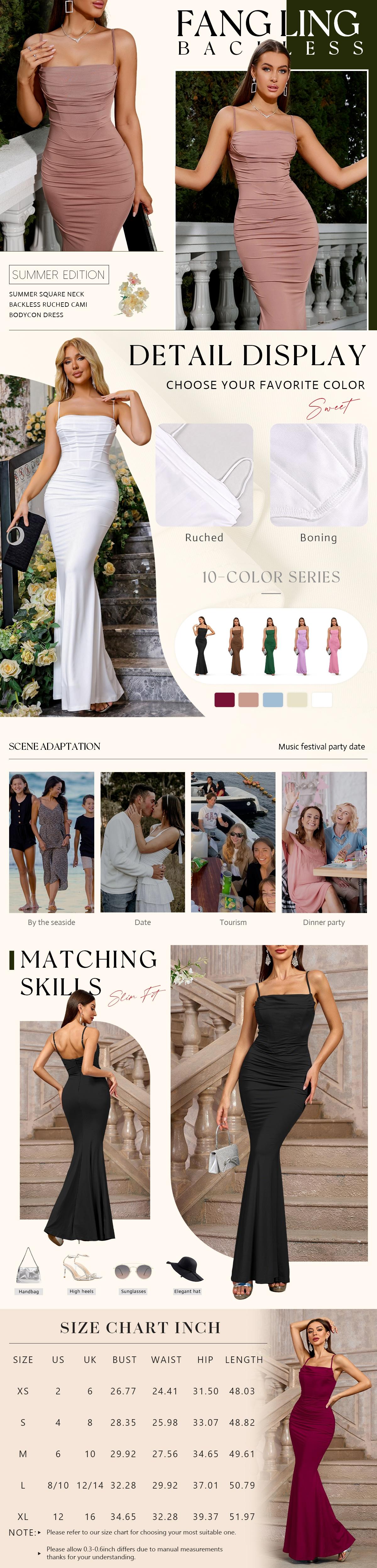This screenshot has height=1568, width=377.
Task: Click the green dress variant model
Action: tap(269, 646)
